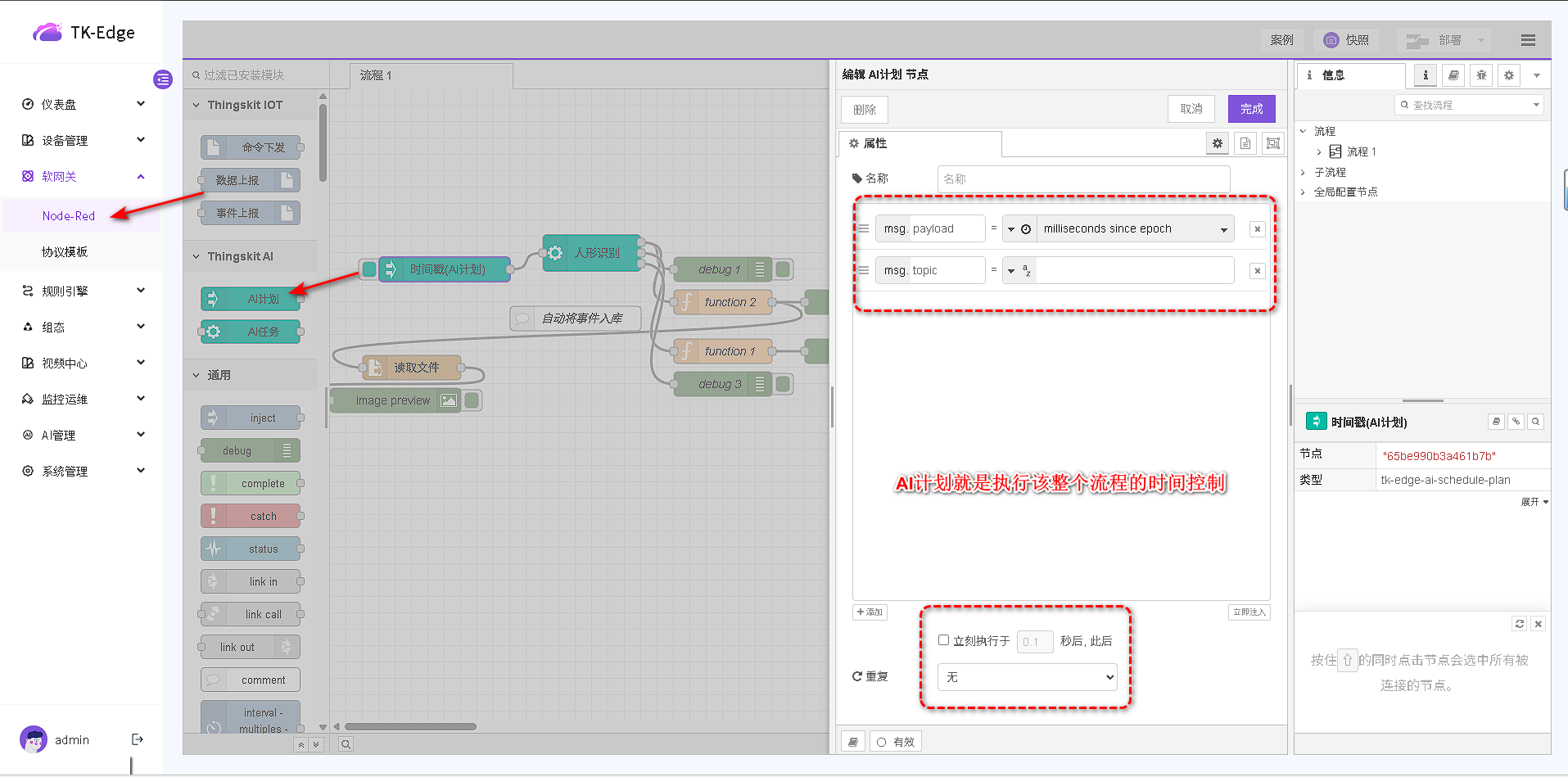This screenshot has width=1568, height=777.
Task: Remove the msg.payload property row
Action: (x=1258, y=229)
